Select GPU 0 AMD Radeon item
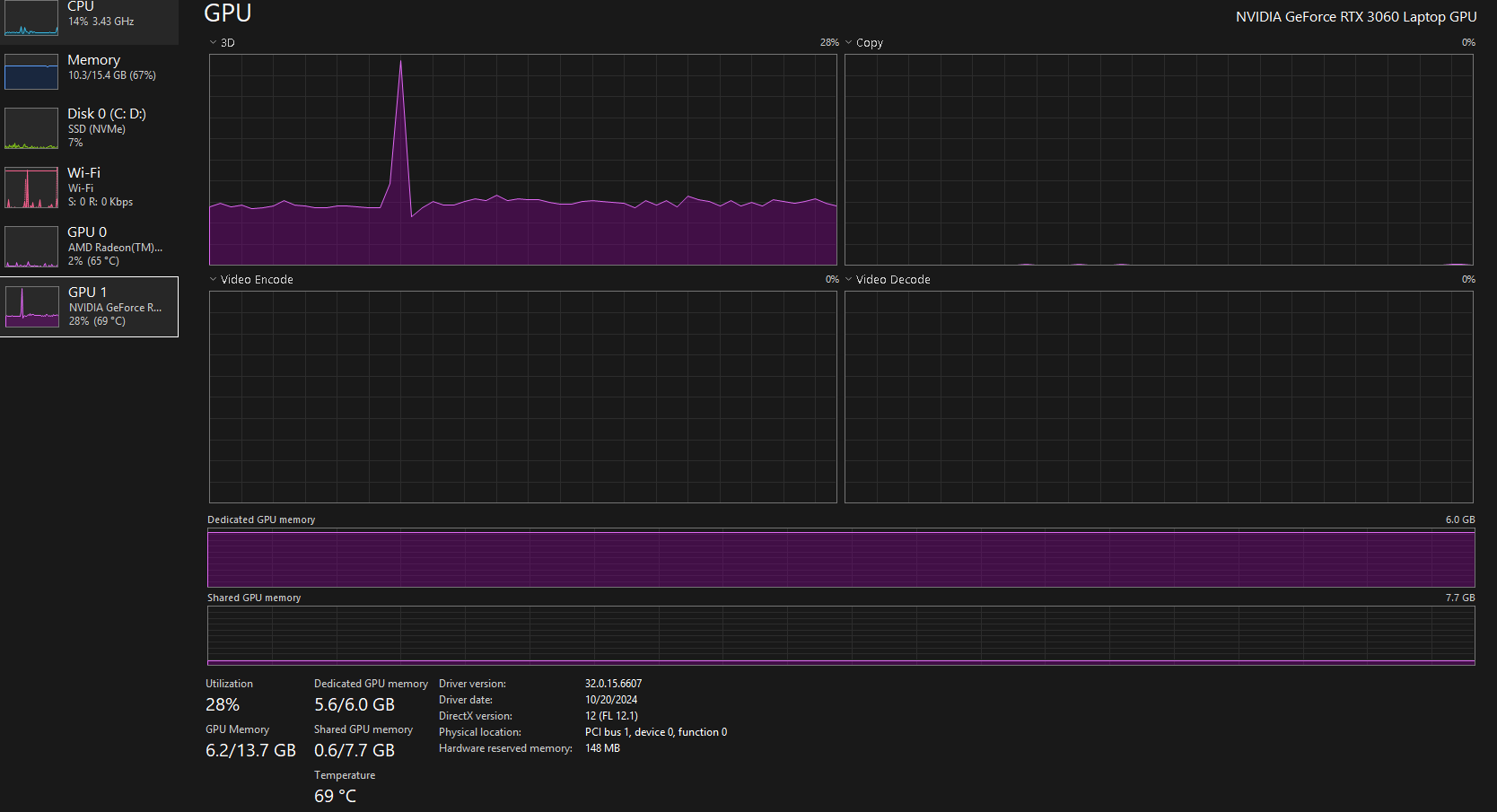Screen dimensions: 1497x812 click(x=90, y=246)
